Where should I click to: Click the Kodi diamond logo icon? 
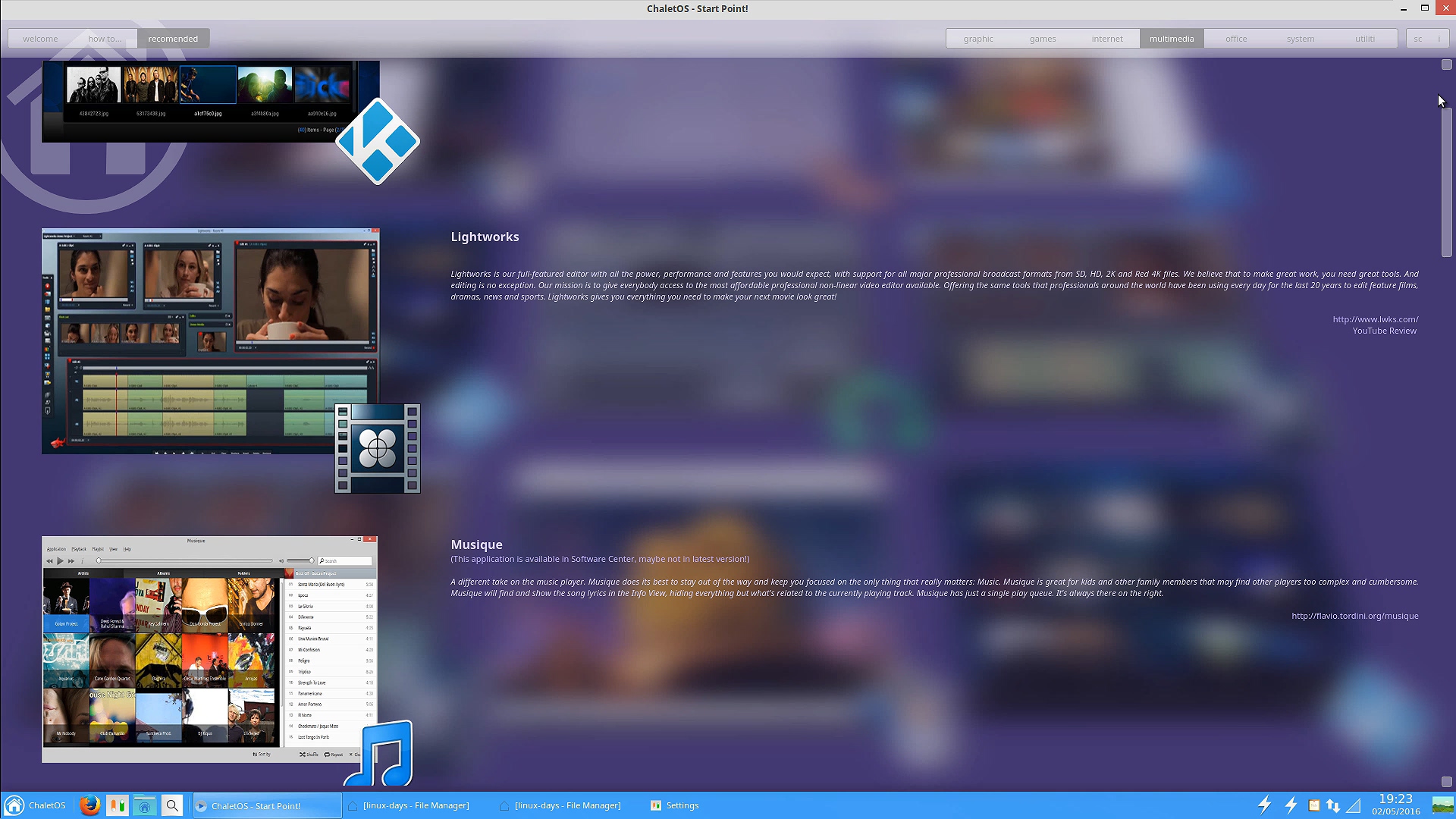click(377, 141)
